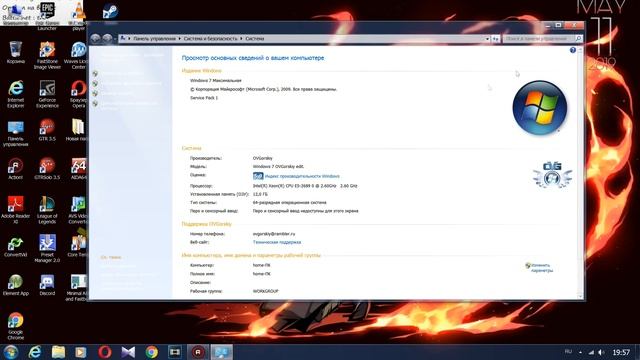Open Панель управления desktop icon
The height and width of the screenshot is (360, 640).
point(16,133)
